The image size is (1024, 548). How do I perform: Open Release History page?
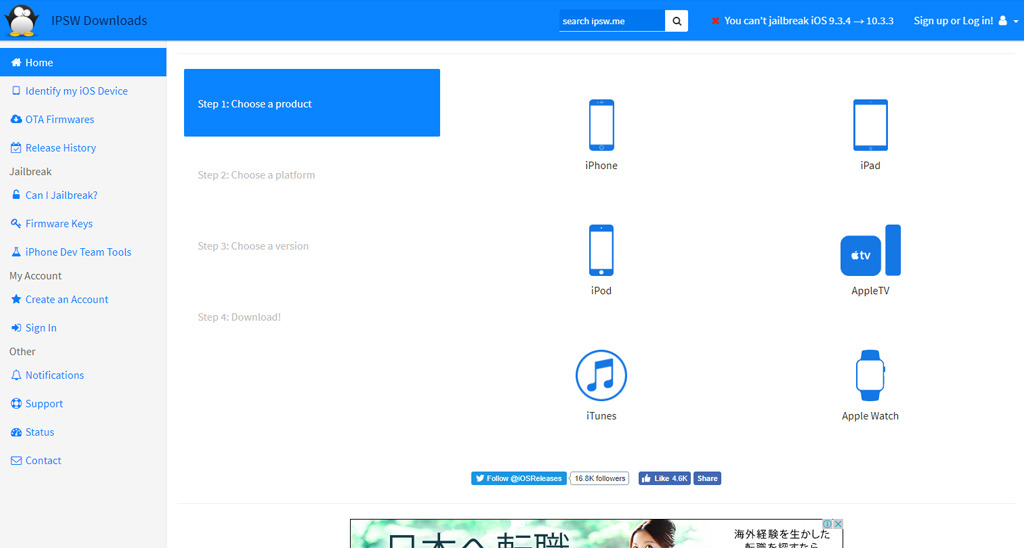pyautogui.click(x=61, y=148)
